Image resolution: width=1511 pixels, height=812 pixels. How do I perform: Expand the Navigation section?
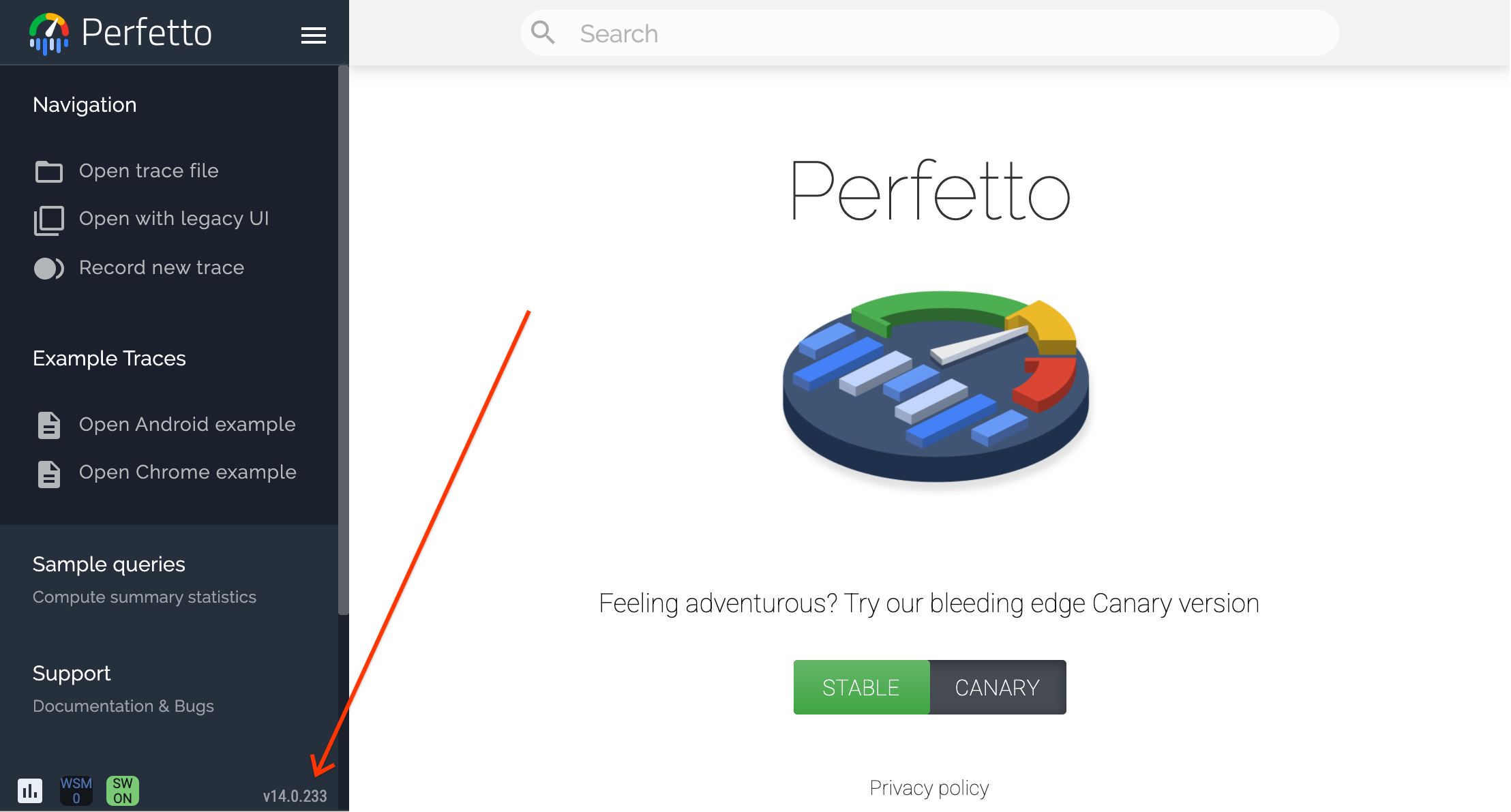pyautogui.click(x=84, y=105)
